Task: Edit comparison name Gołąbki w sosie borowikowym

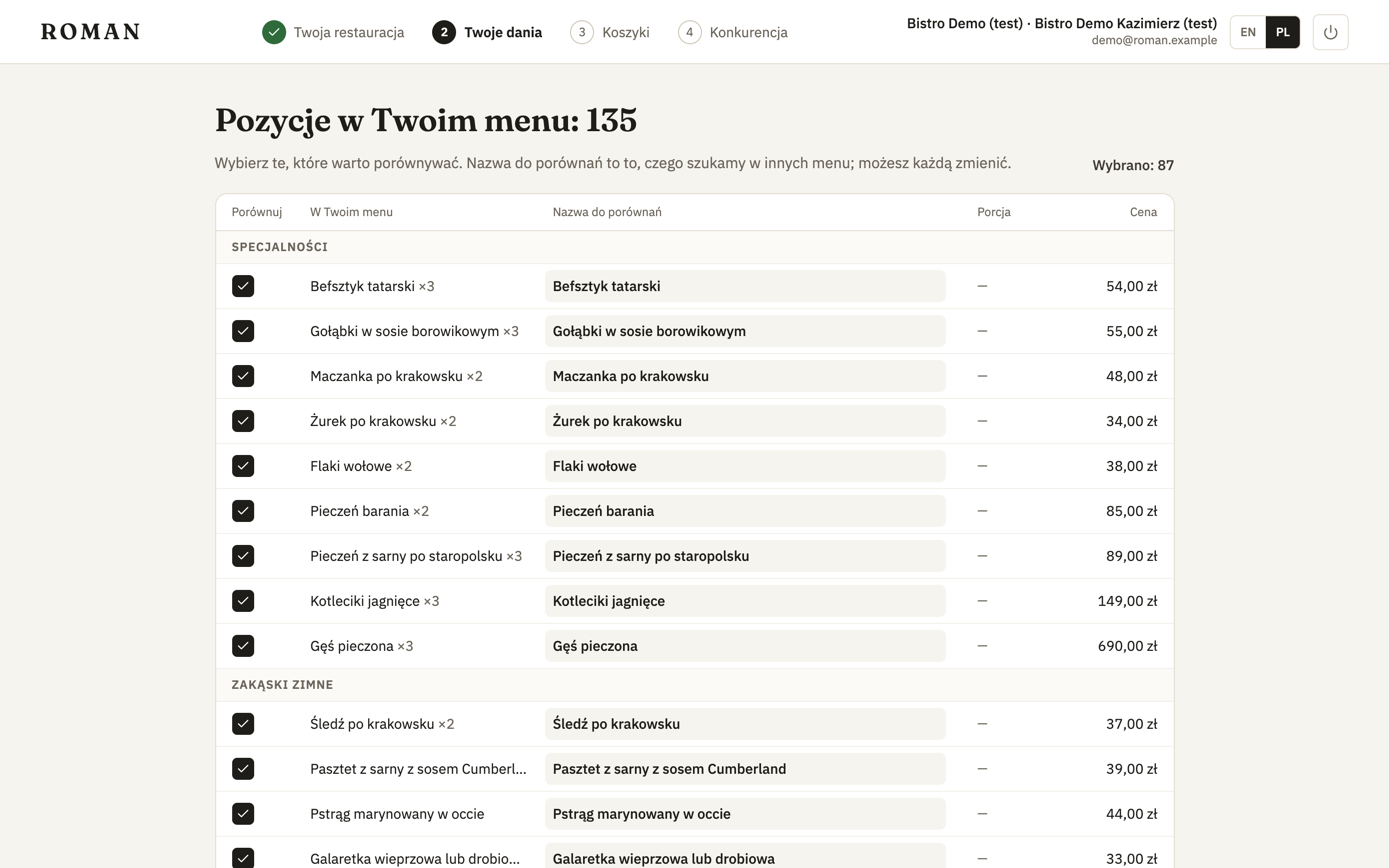Action: click(x=745, y=331)
